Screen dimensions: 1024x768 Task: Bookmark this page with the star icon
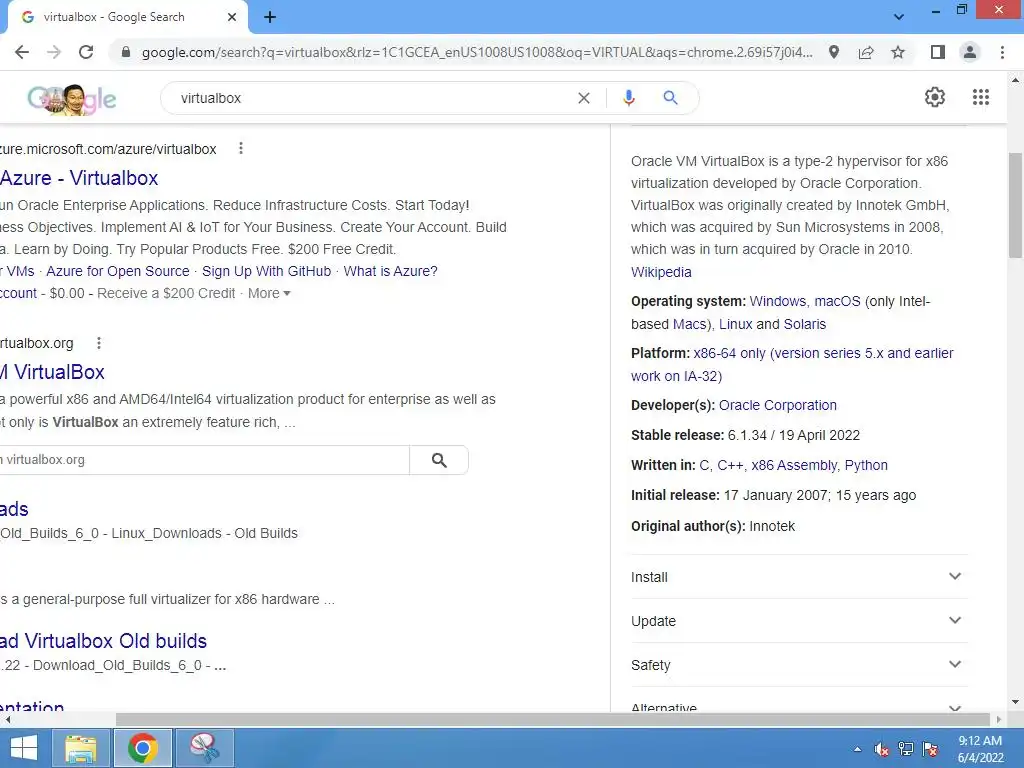tap(898, 52)
